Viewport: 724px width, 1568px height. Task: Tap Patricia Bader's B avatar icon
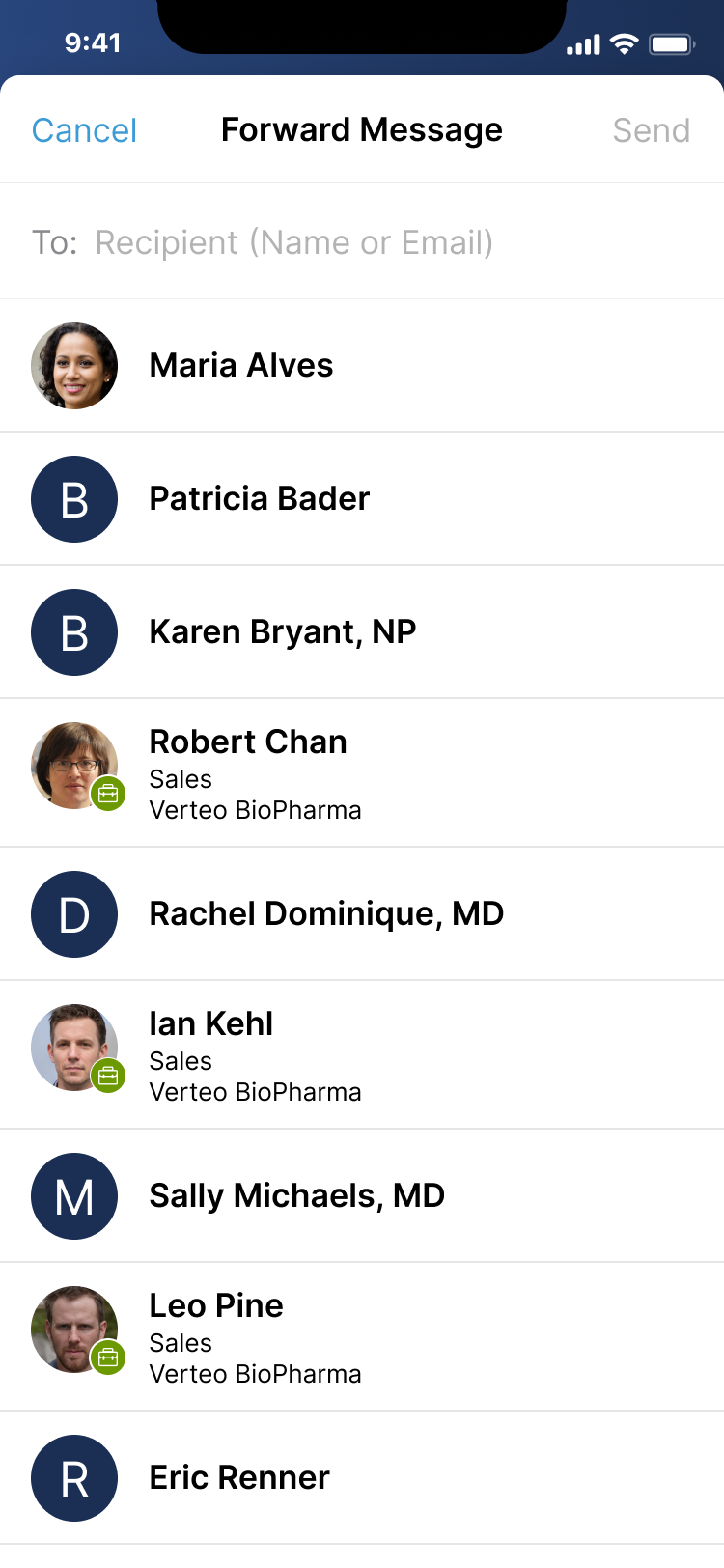(74, 499)
